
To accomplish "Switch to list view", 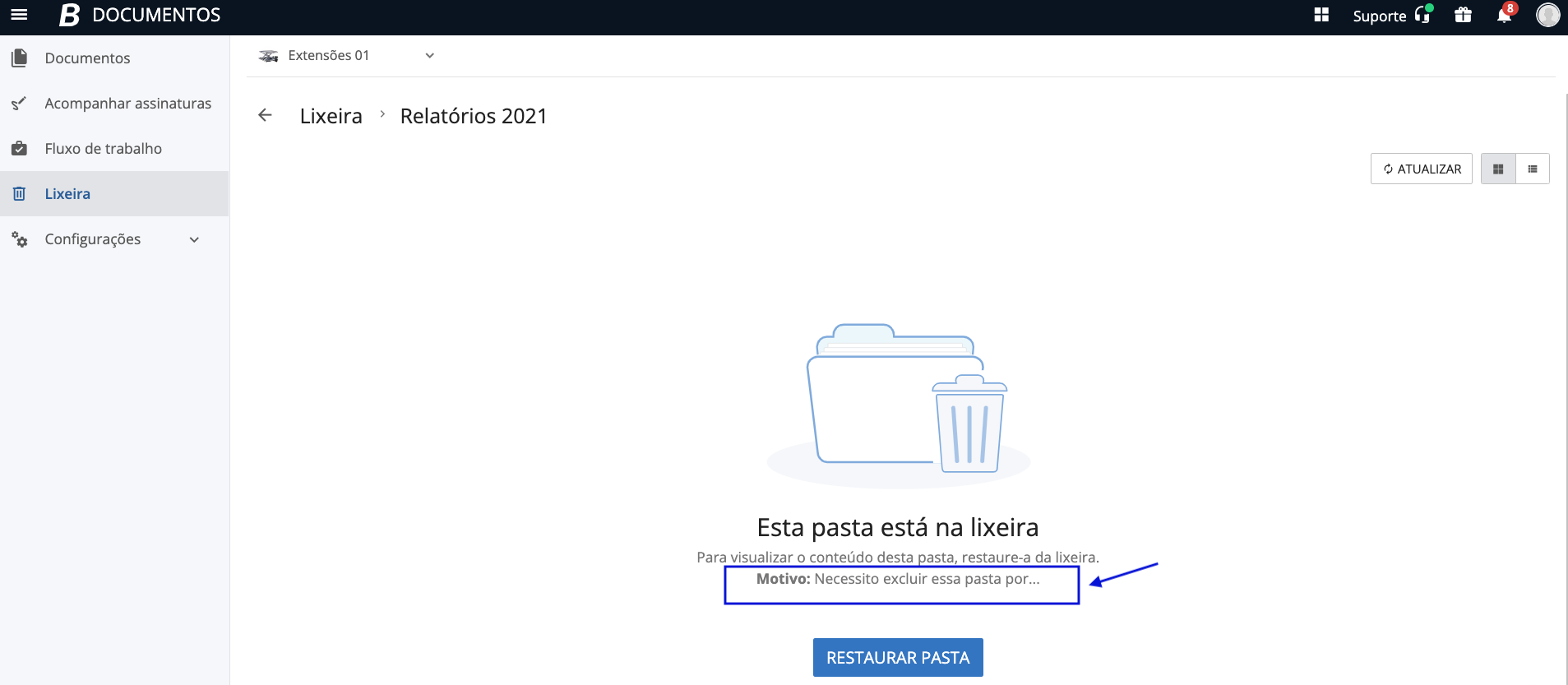I will [x=1533, y=169].
